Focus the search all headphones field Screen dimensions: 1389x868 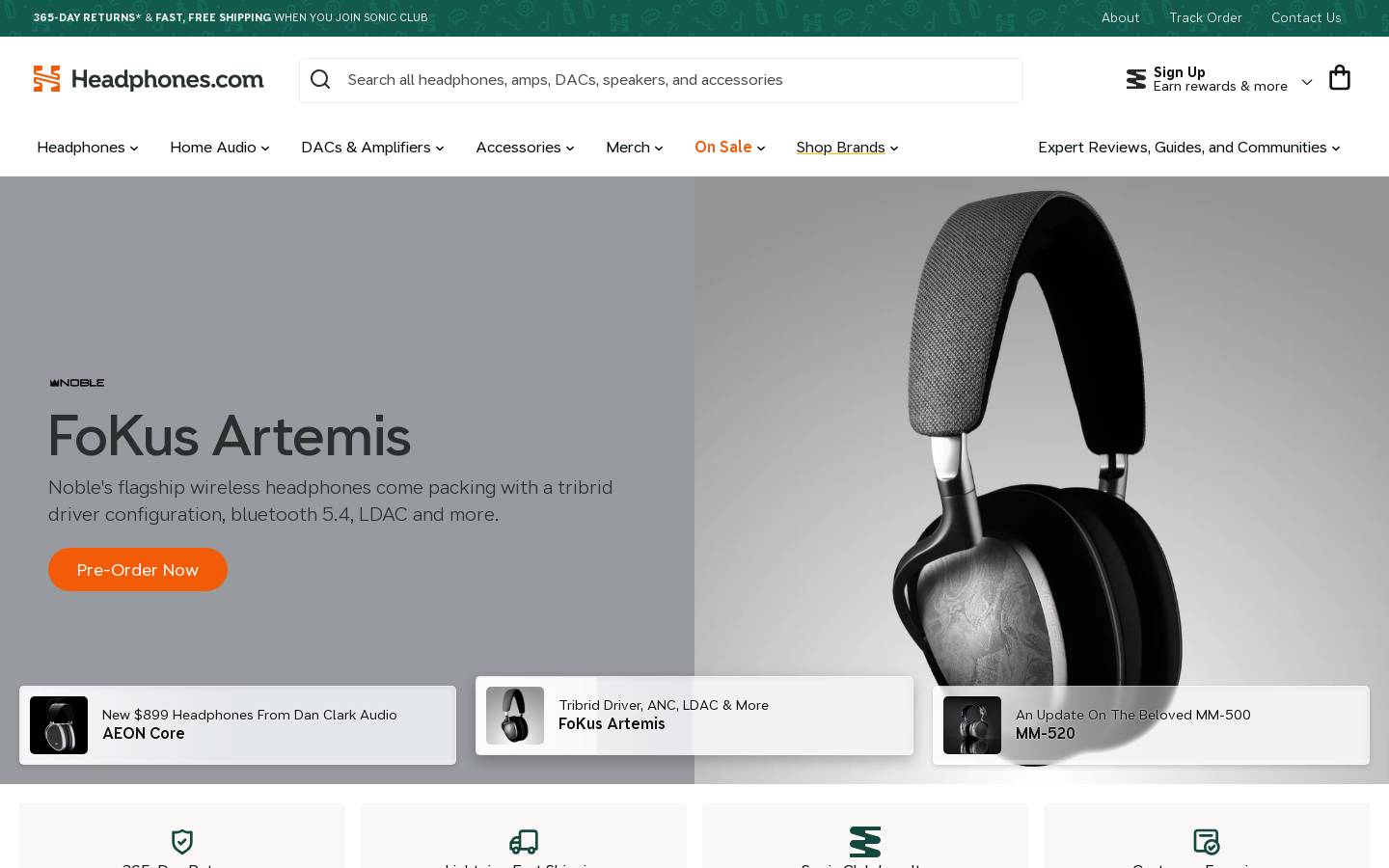tap(661, 80)
